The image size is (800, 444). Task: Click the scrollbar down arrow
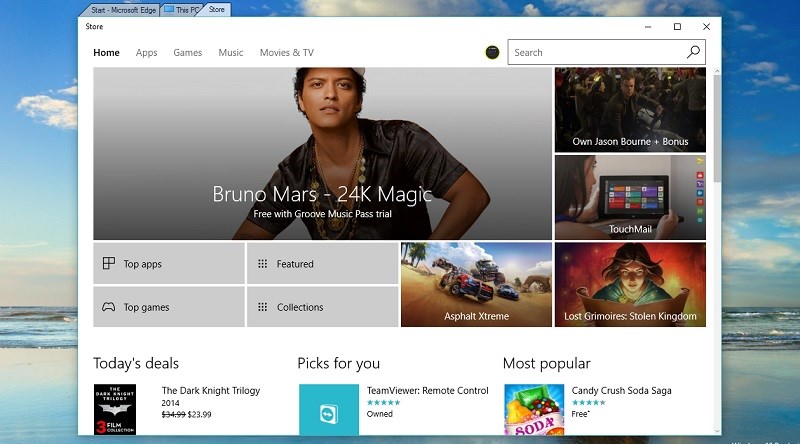pos(717,431)
